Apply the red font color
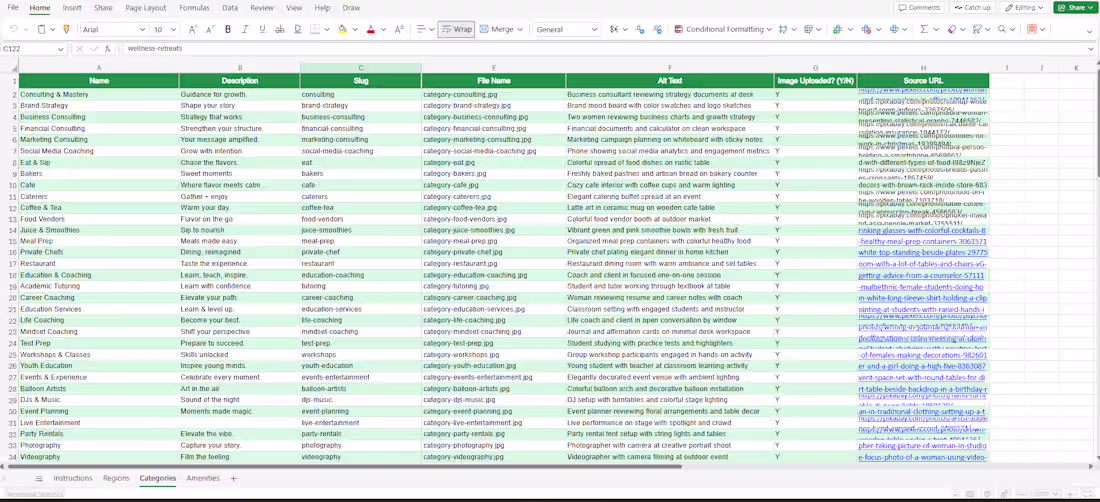1100x502 pixels. coord(371,29)
